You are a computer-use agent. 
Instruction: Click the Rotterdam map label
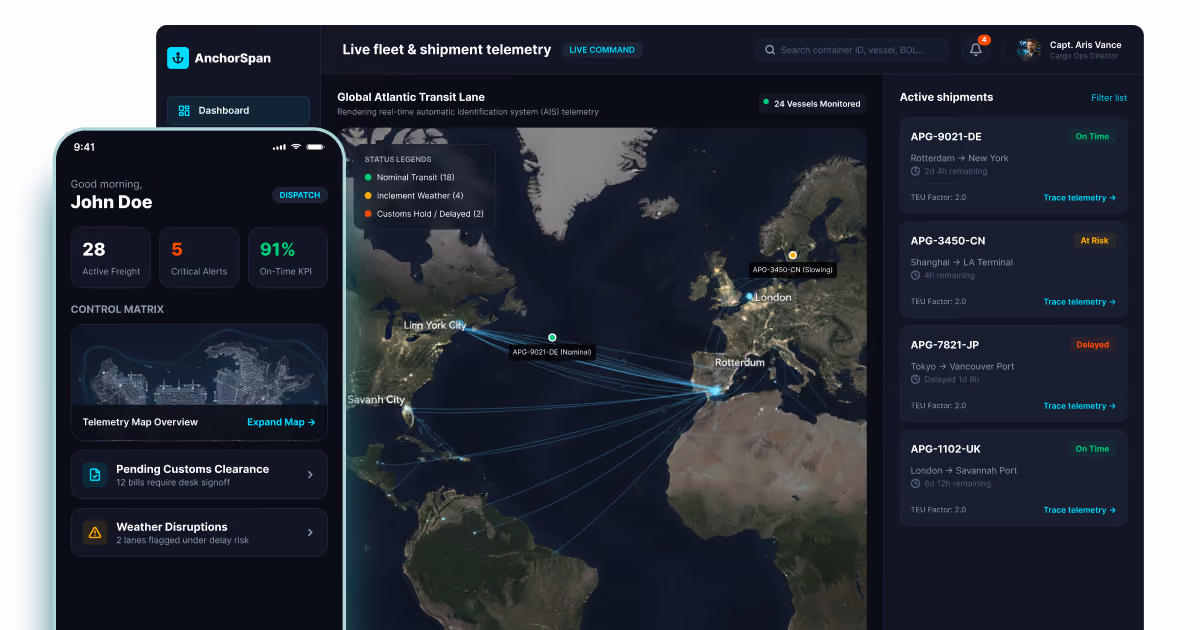pos(740,362)
